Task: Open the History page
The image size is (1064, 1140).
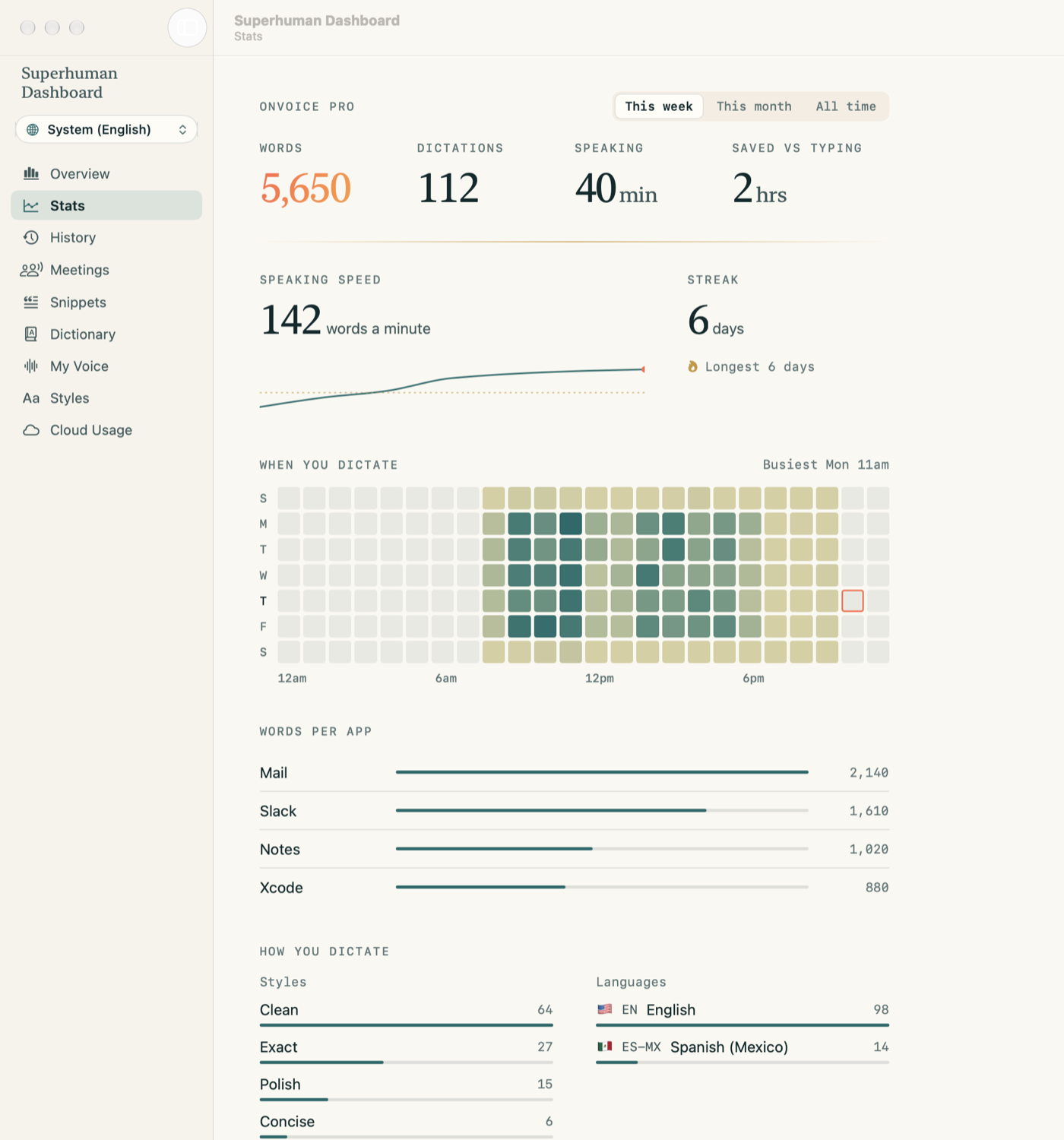Action: point(106,238)
